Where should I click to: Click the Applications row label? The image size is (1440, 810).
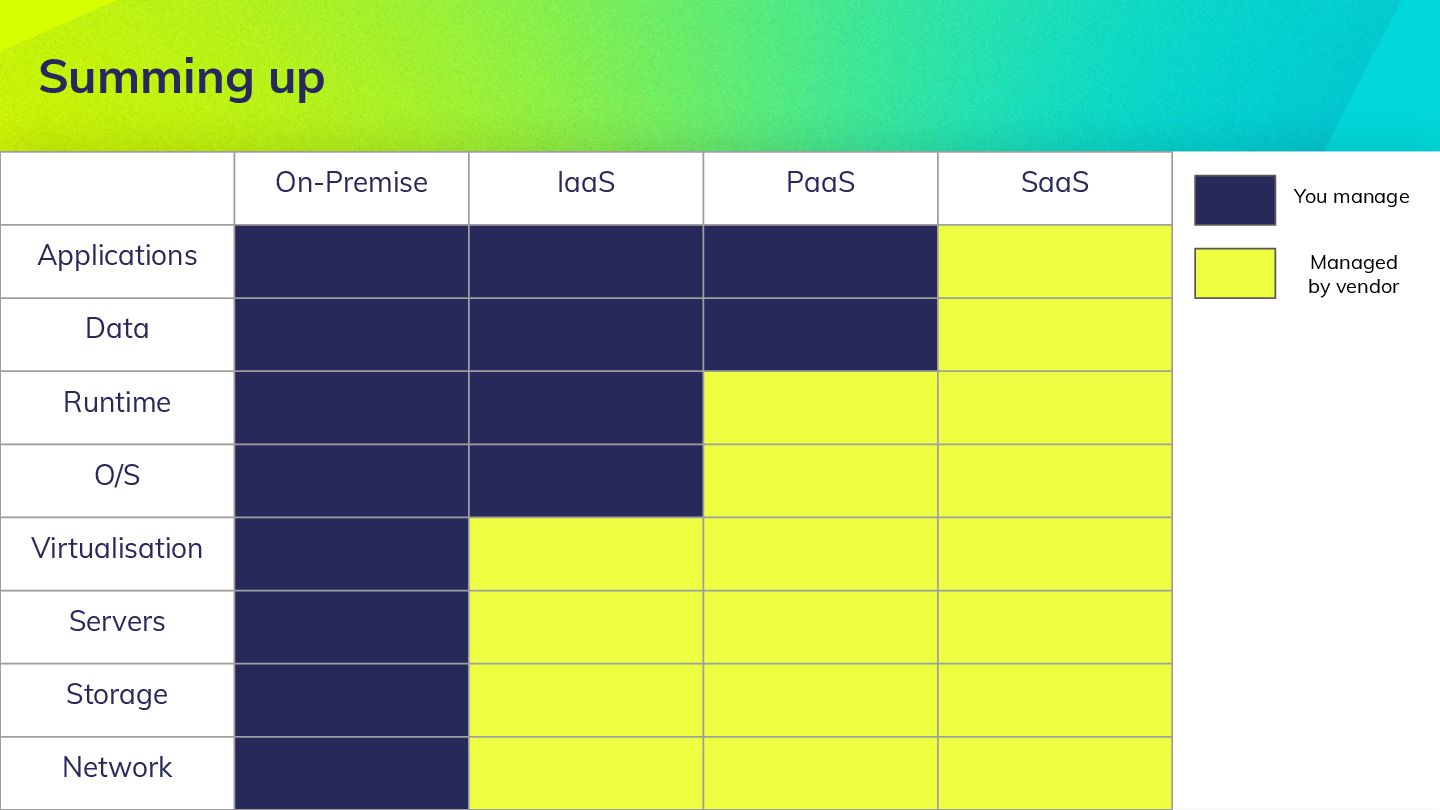click(x=117, y=256)
